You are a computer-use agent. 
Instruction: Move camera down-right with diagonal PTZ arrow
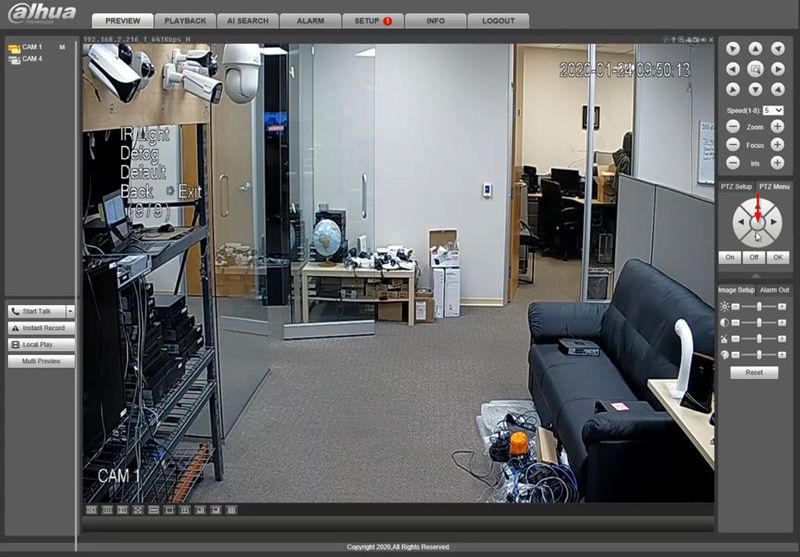click(x=778, y=90)
